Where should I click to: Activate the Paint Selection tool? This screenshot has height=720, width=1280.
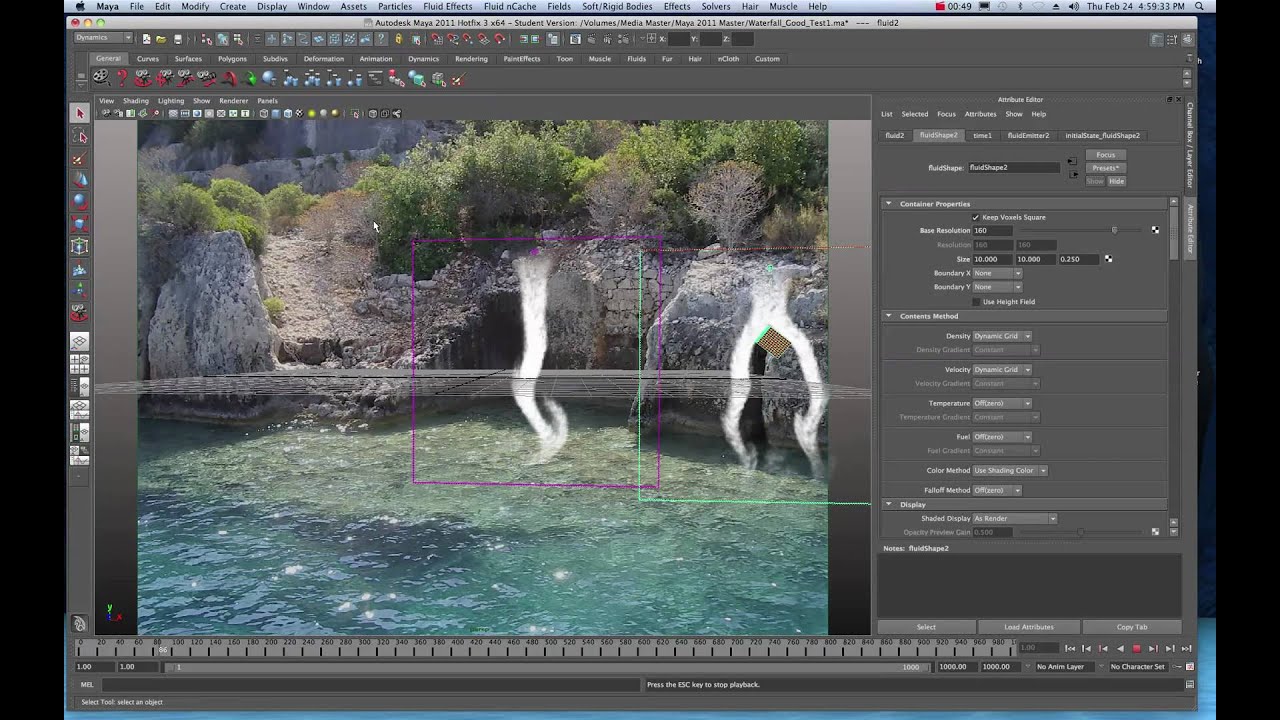click(x=80, y=158)
